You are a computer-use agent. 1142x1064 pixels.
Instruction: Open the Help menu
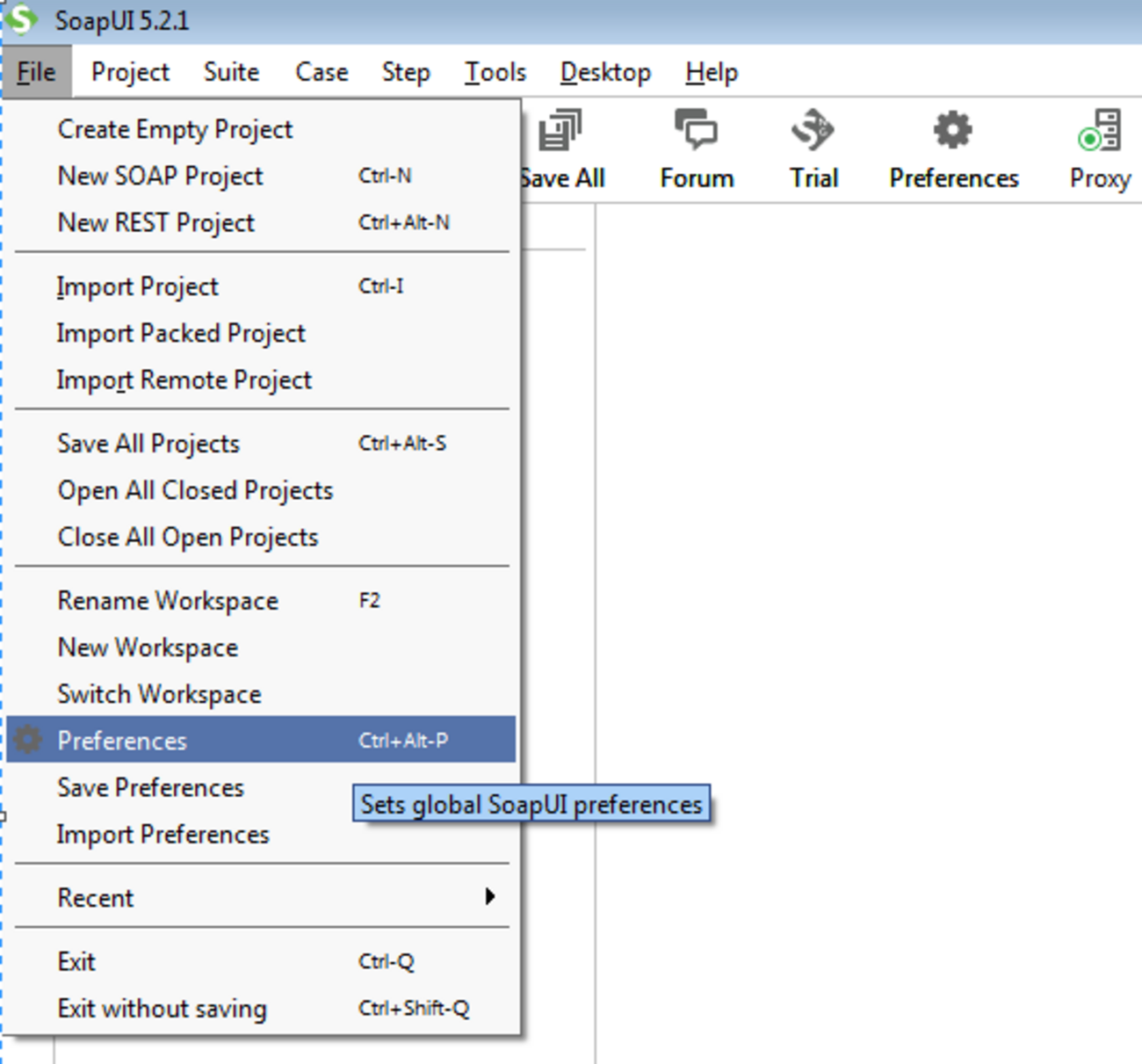[x=712, y=72]
